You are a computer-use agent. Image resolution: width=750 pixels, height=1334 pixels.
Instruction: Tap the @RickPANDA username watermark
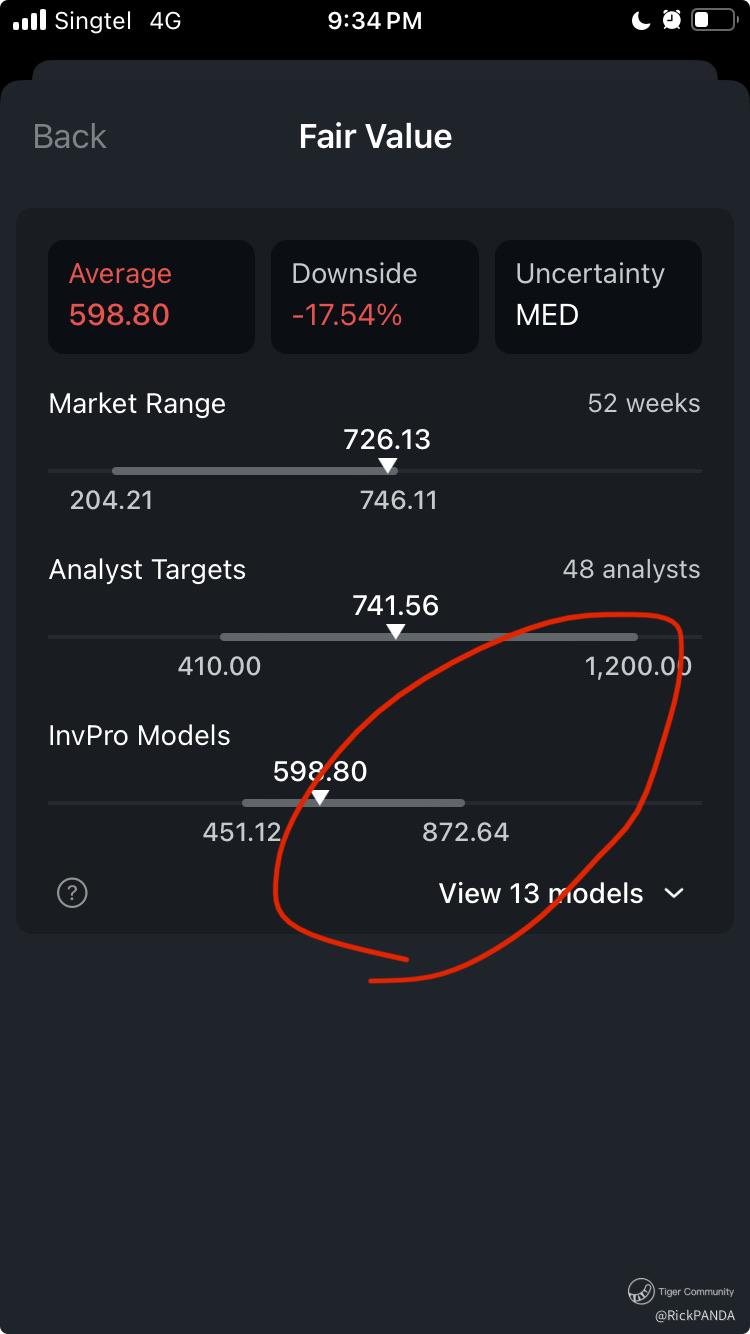[x=695, y=1316]
